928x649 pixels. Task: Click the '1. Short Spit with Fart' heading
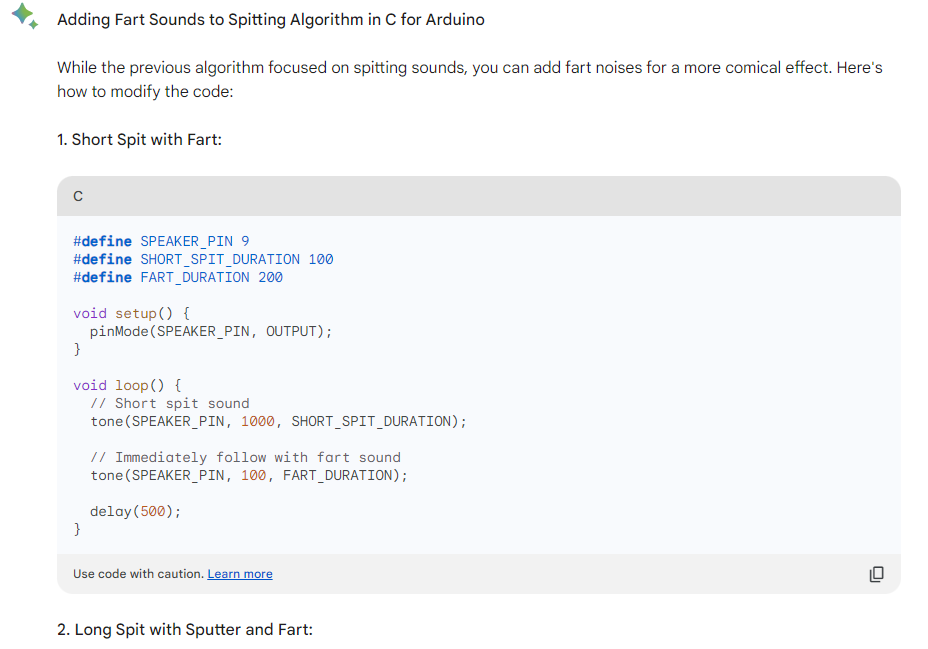pos(139,140)
